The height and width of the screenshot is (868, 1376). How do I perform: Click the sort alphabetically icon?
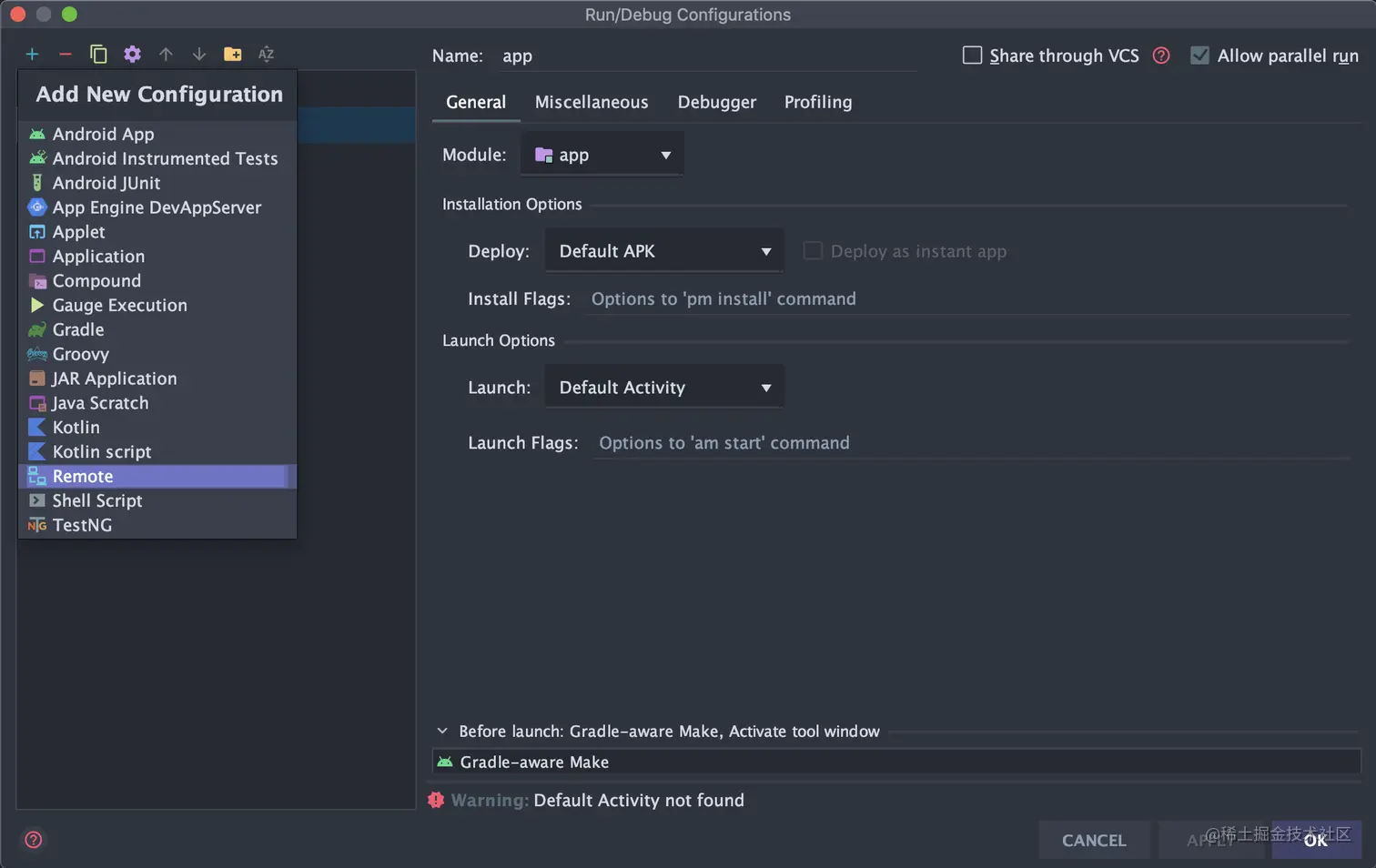tap(266, 55)
